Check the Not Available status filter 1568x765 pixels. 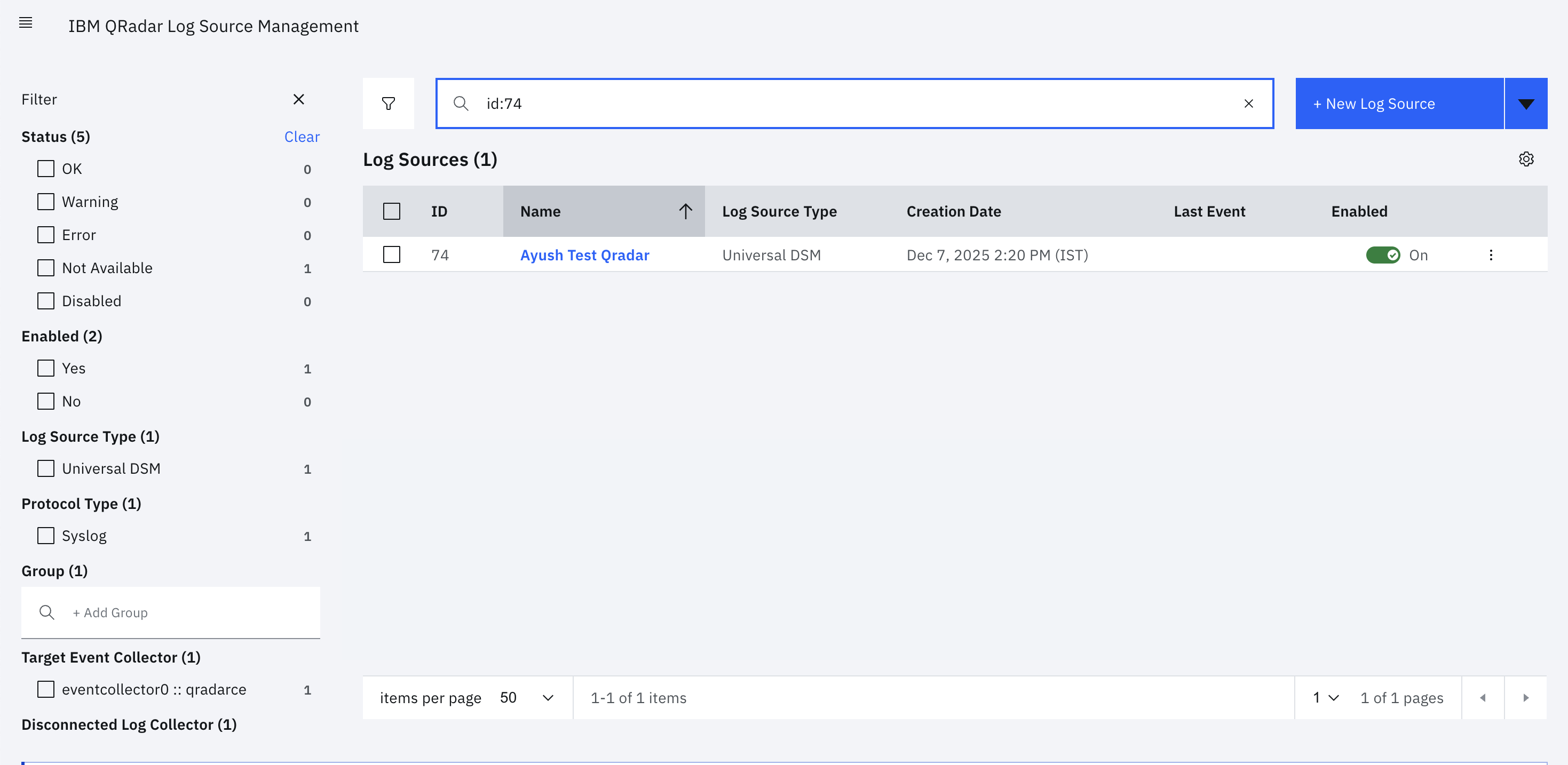(46, 268)
